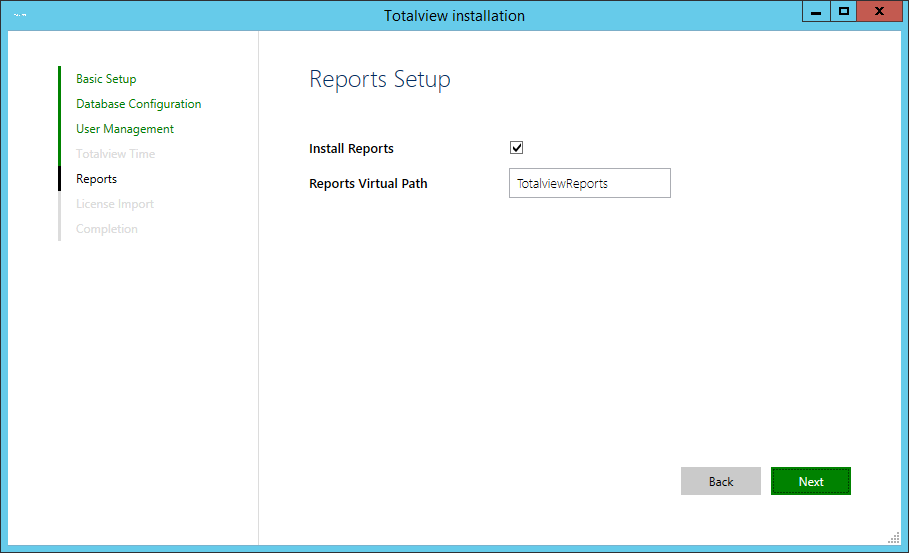Image resolution: width=909 pixels, height=553 pixels.
Task: Go to the next installation step
Action: point(810,481)
